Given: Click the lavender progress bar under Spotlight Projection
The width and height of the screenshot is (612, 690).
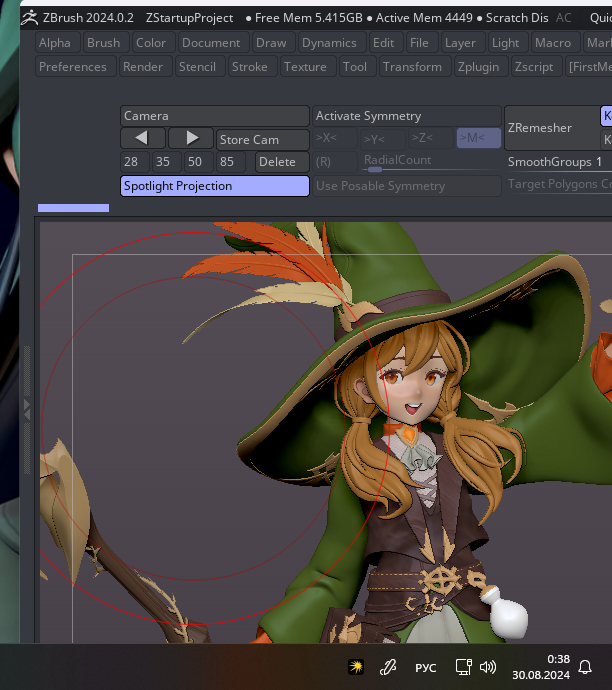Looking at the screenshot, I should [x=73, y=208].
